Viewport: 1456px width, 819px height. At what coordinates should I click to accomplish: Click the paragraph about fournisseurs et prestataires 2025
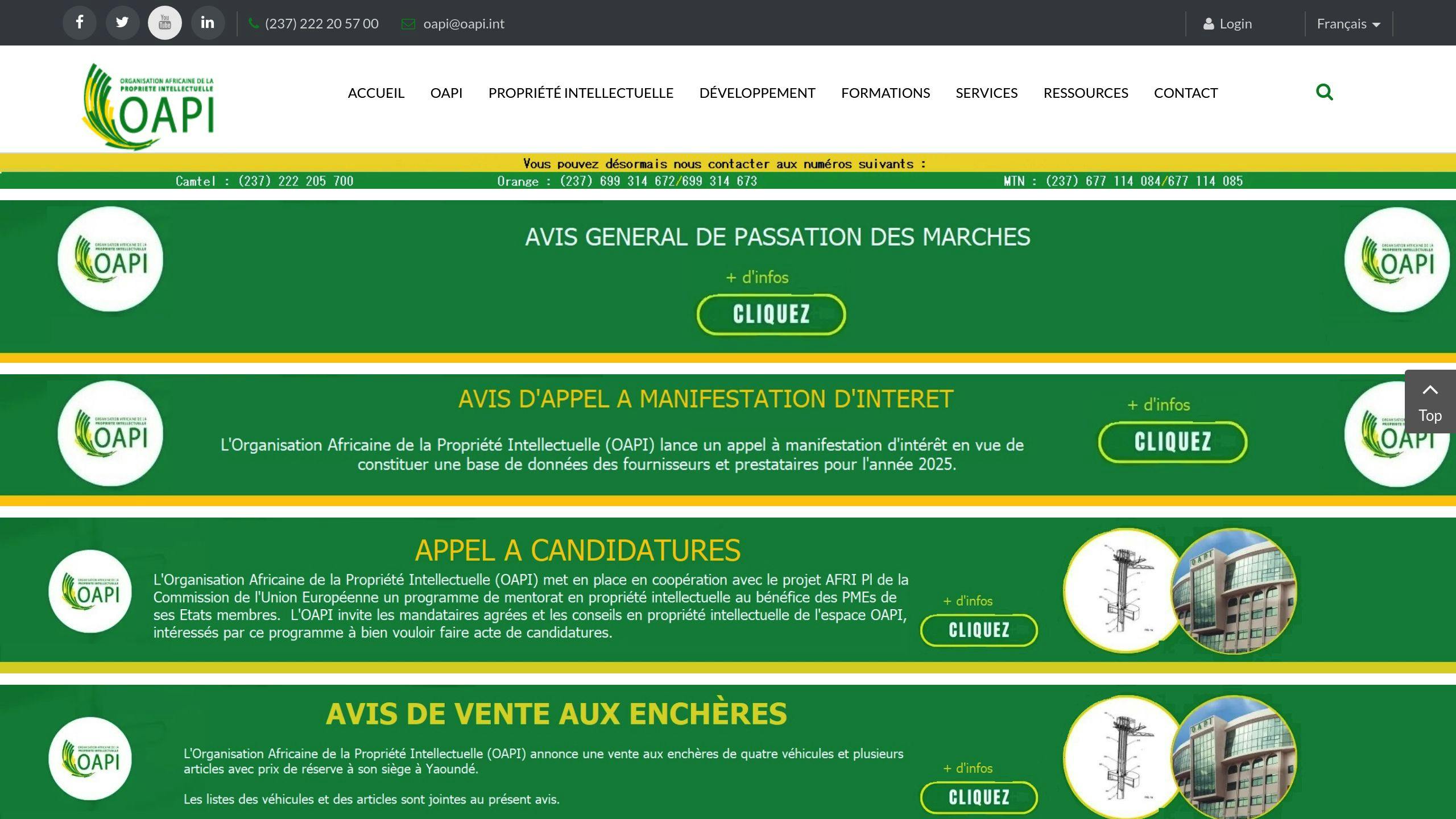622,454
